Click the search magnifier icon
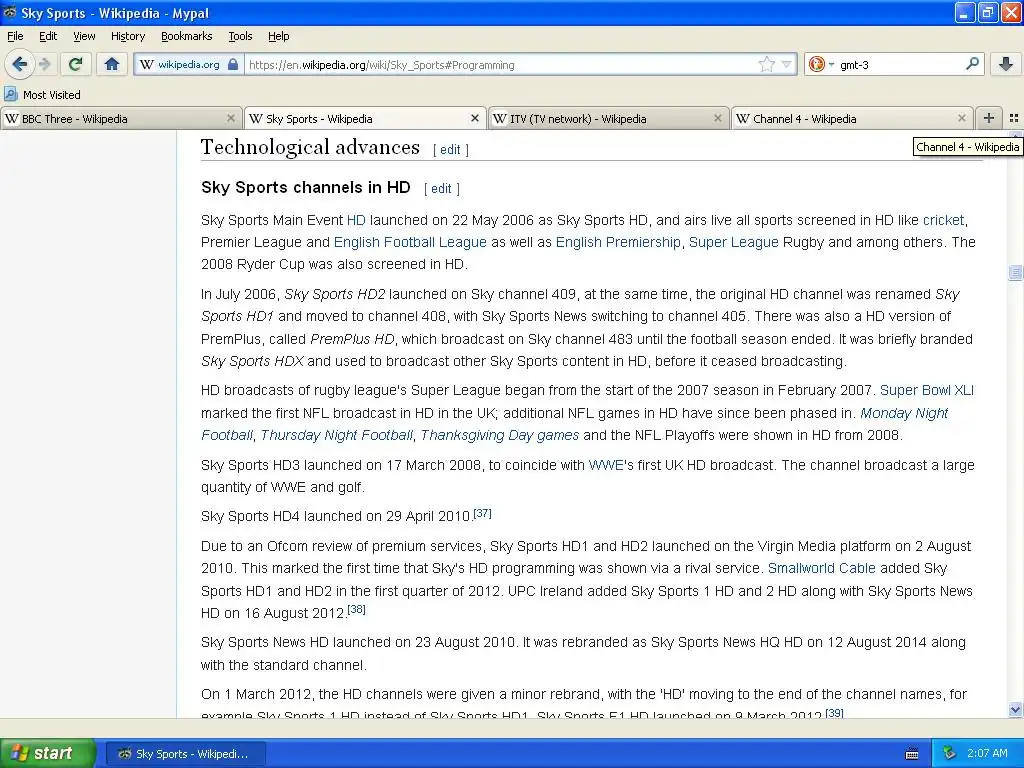 (972, 64)
